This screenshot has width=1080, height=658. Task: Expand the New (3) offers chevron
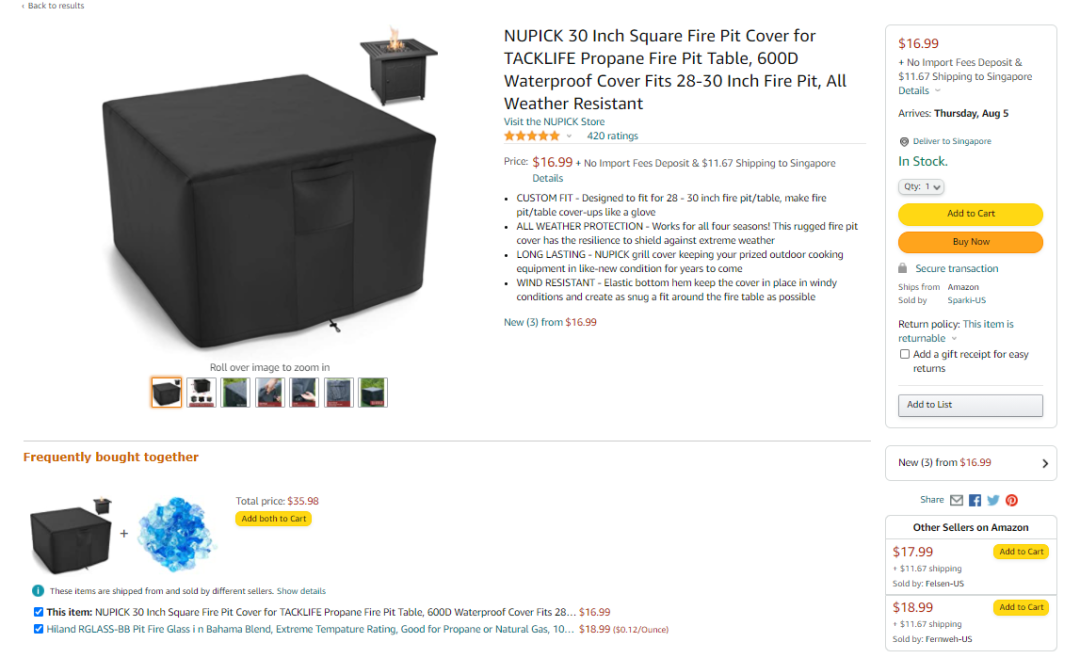click(x=1045, y=463)
